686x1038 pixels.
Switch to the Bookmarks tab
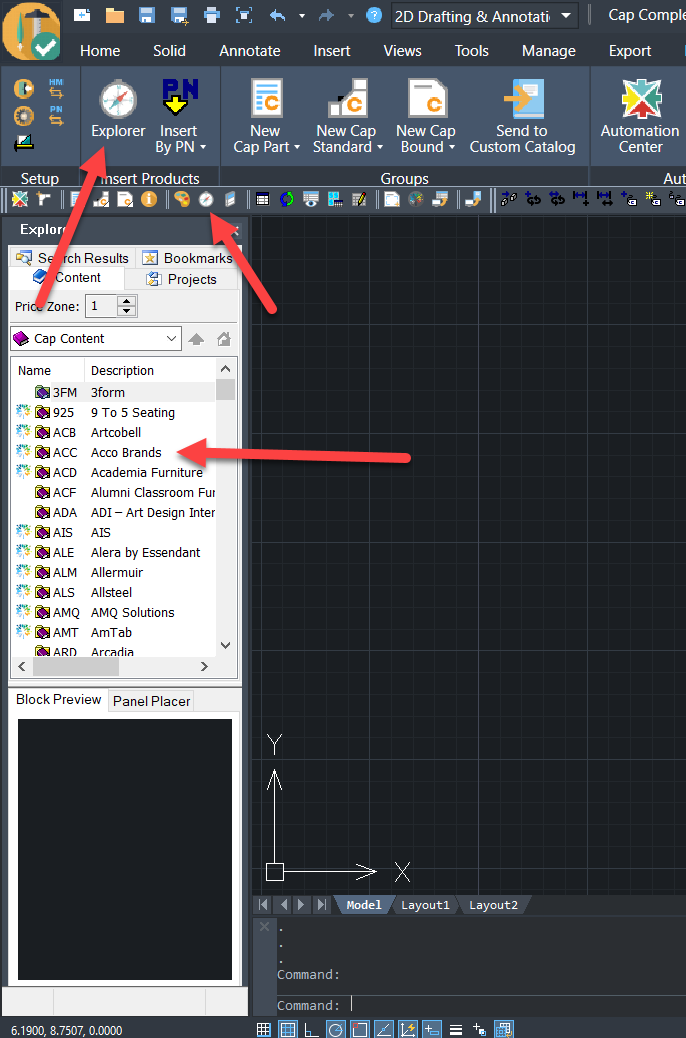[187, 258]
